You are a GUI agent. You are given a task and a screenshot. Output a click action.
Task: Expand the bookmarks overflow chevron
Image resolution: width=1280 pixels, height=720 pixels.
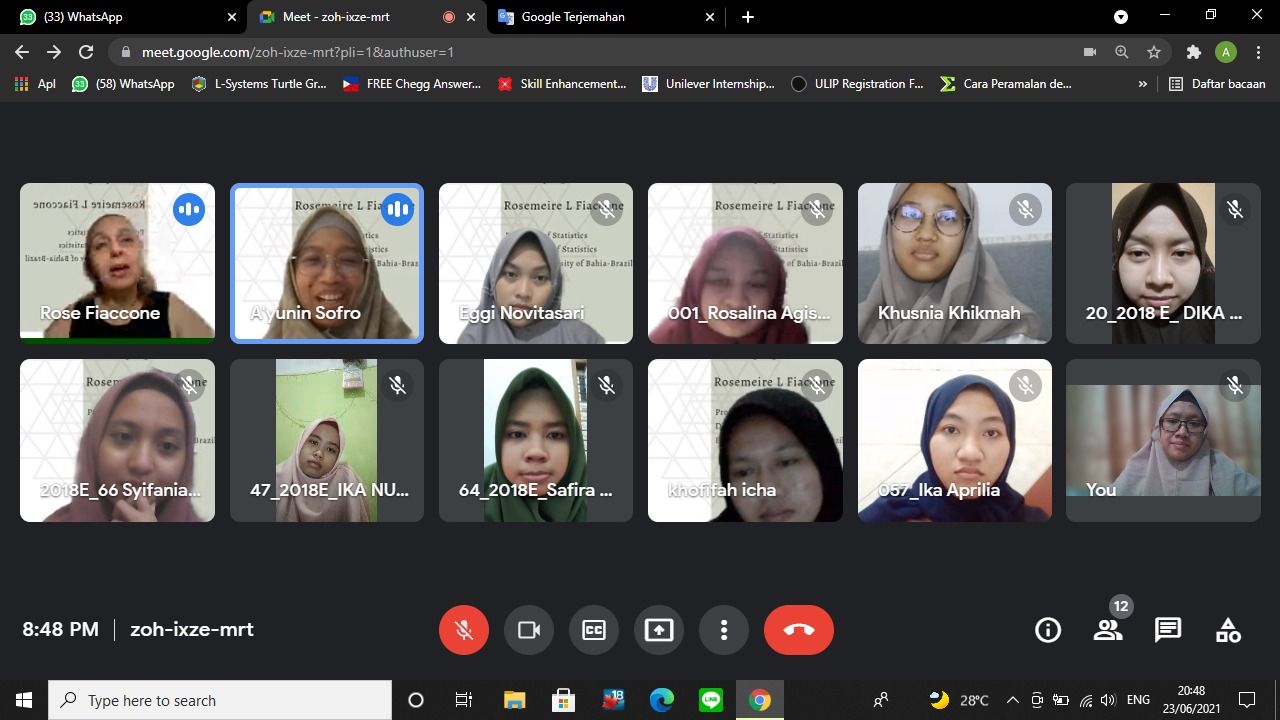coord(1143,84)
